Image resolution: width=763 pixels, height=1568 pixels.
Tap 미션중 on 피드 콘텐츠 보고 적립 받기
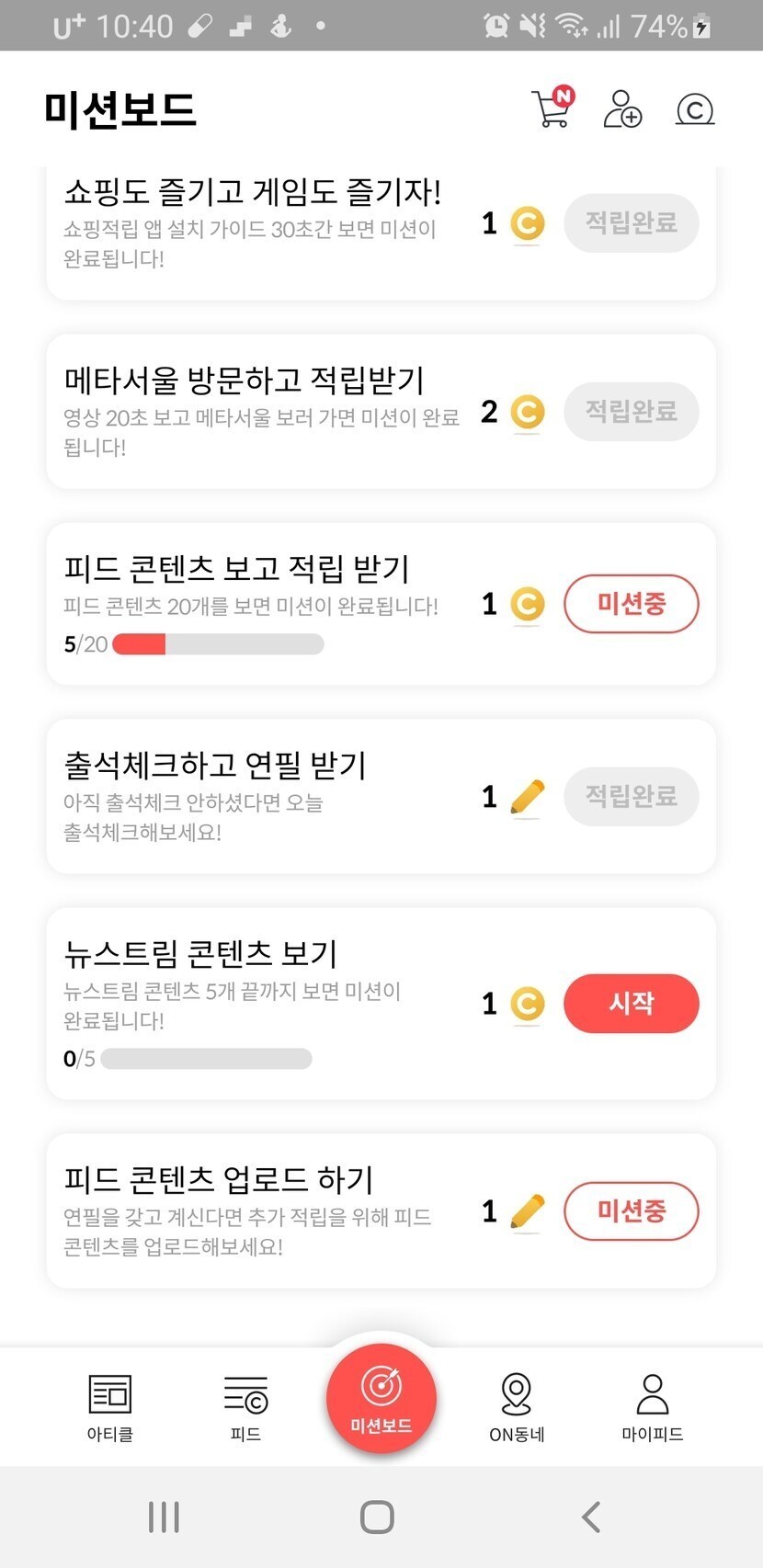tap(631, 604)
